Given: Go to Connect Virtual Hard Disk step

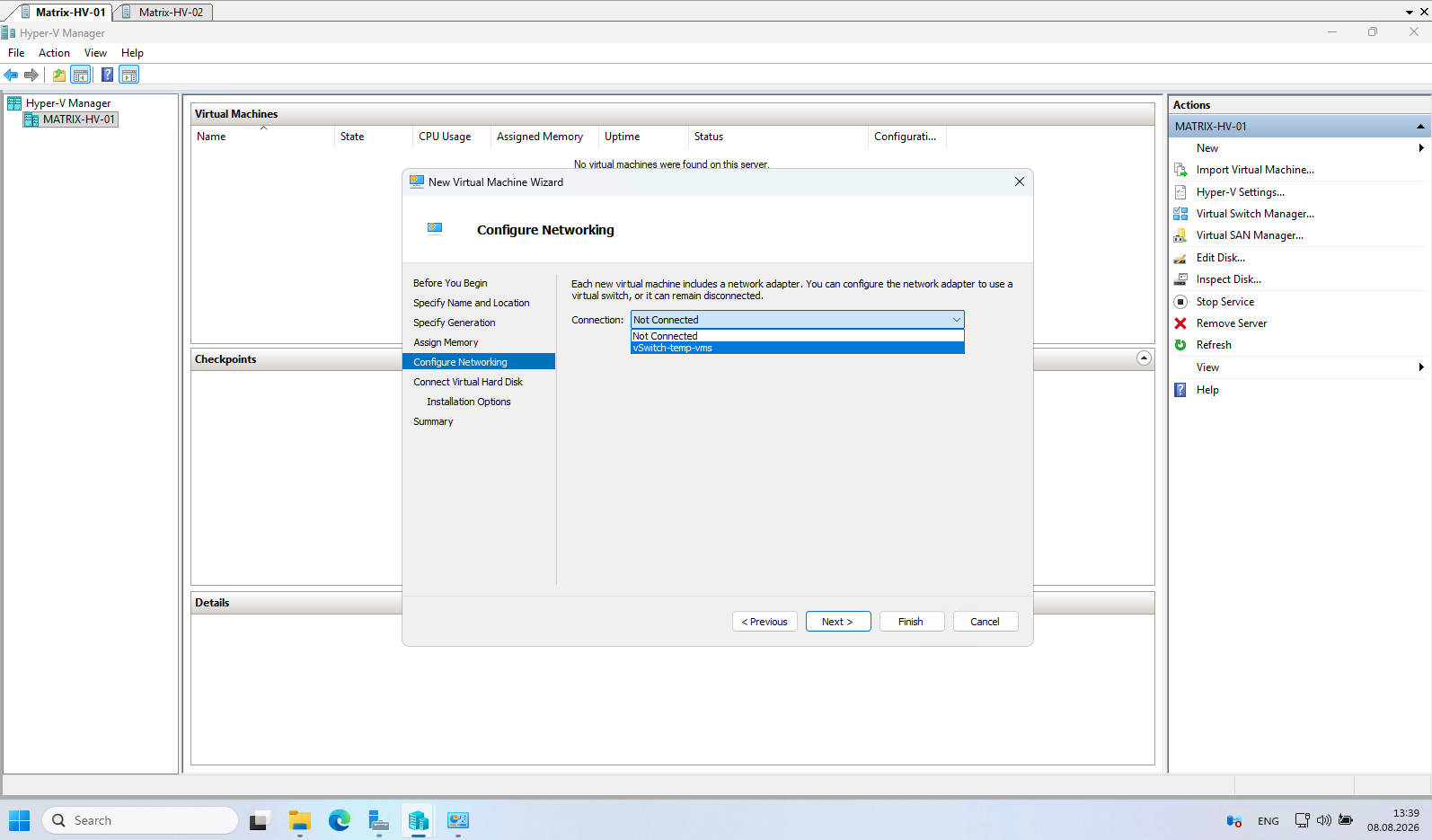Looking at the screenshot, I should coord(468,382).
